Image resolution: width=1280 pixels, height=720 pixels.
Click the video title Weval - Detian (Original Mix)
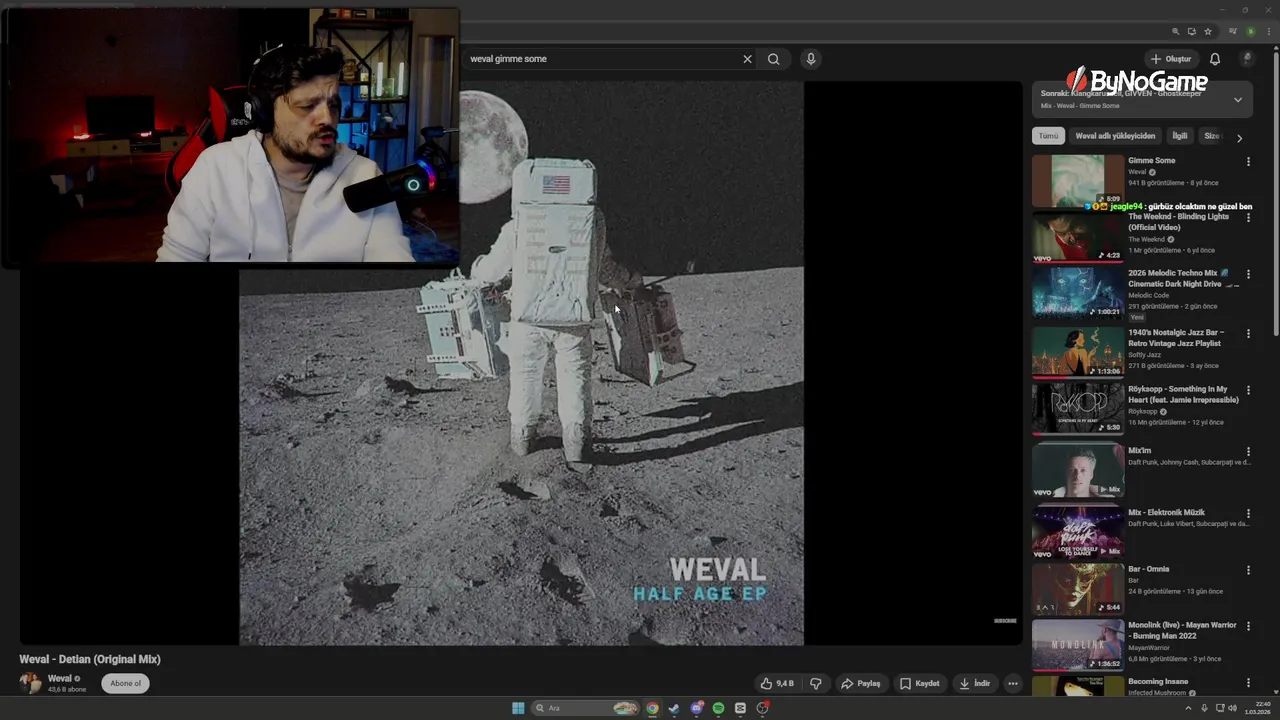click(90, 660)
